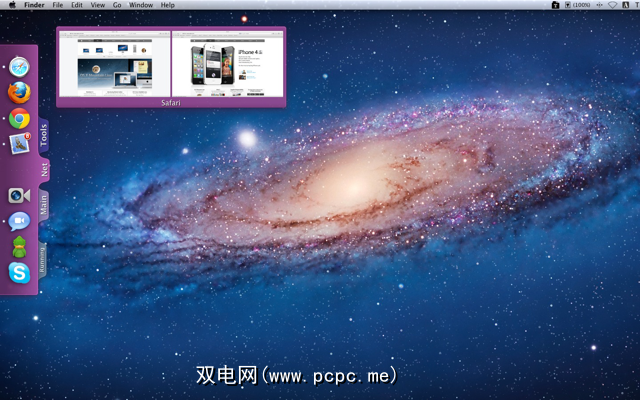
Task: Open Firefox from the dock panel
Action: pyautogui.click(x=19, y=93)
